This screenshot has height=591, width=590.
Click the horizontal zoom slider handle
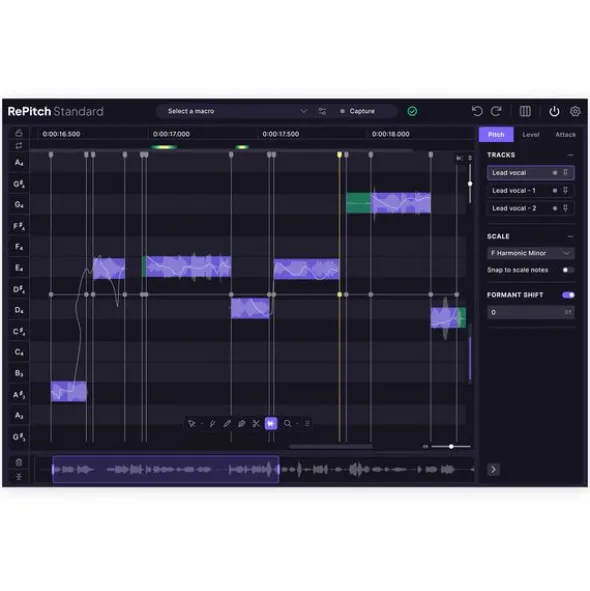coord(451,447)
